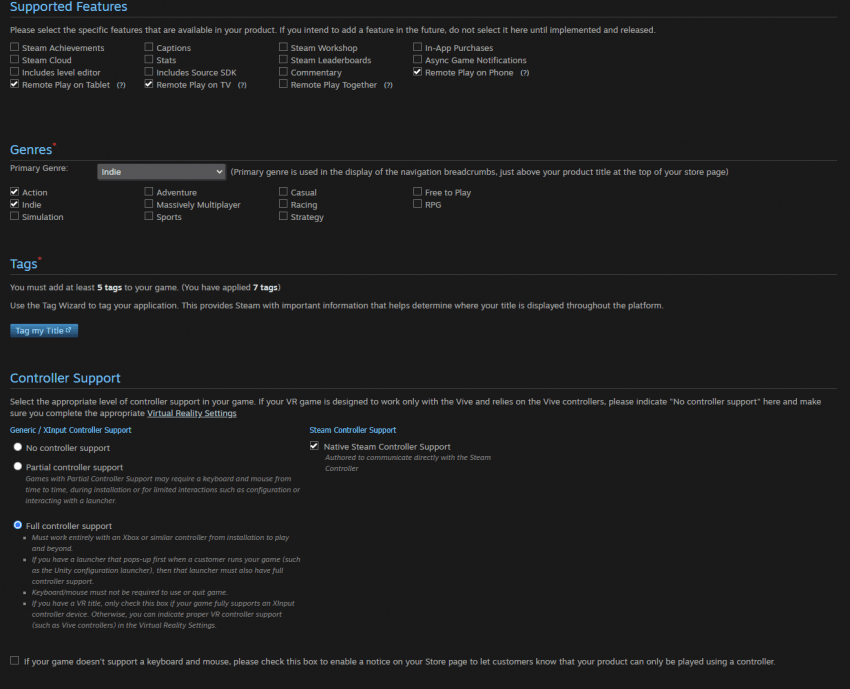Click the Primary Genre label
Image resolution: width=850 pixels, height=689 pixels.
click(39, 168)
